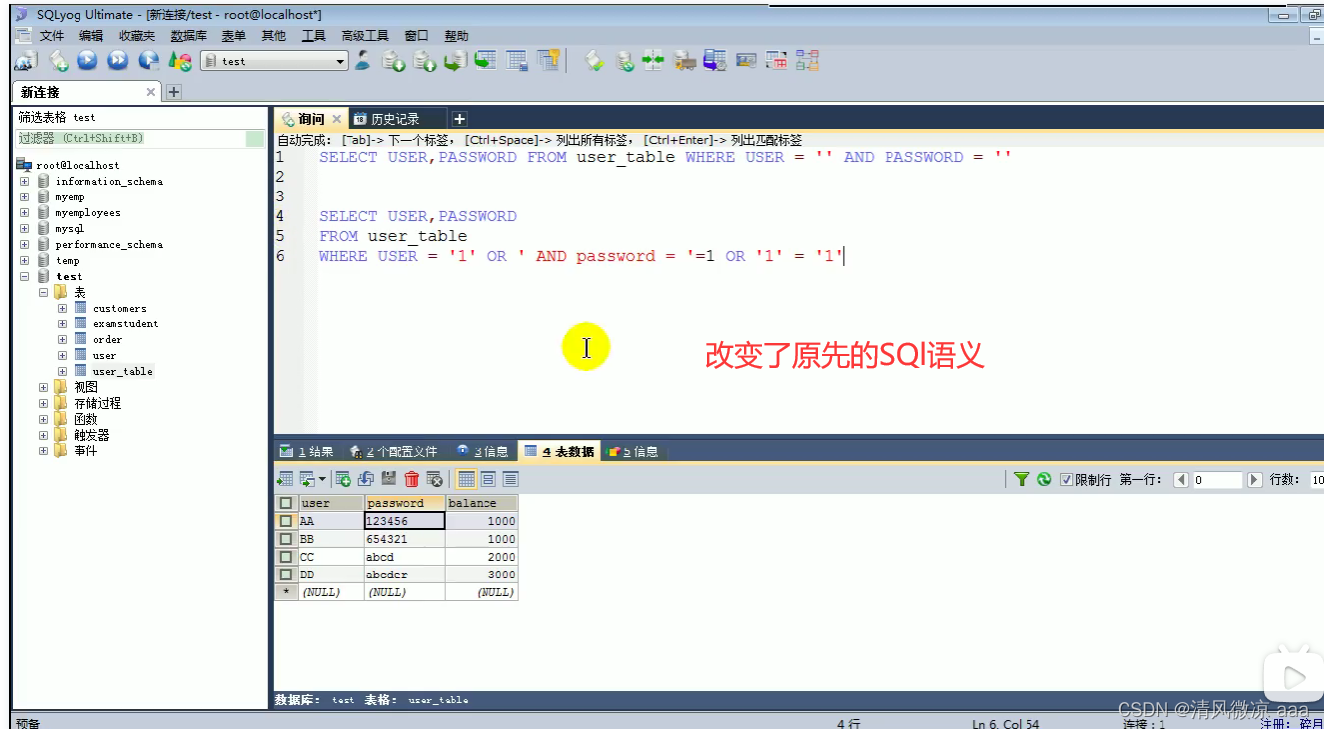Click the execute all queries icon
Viewport: 1324px width, 729px height.
118,61
